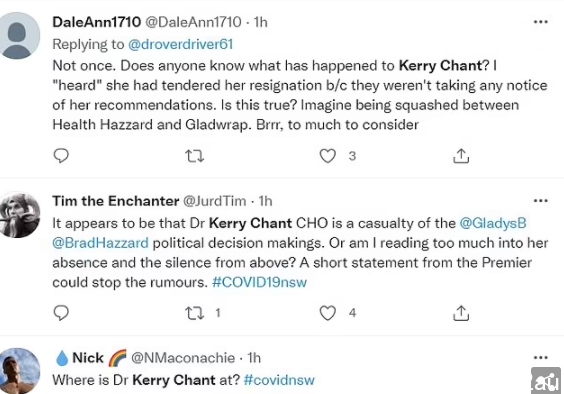Reply to Tim the Enchanter's tweet
This screenshot has width=564, height=394.
(x=61, y=313)
